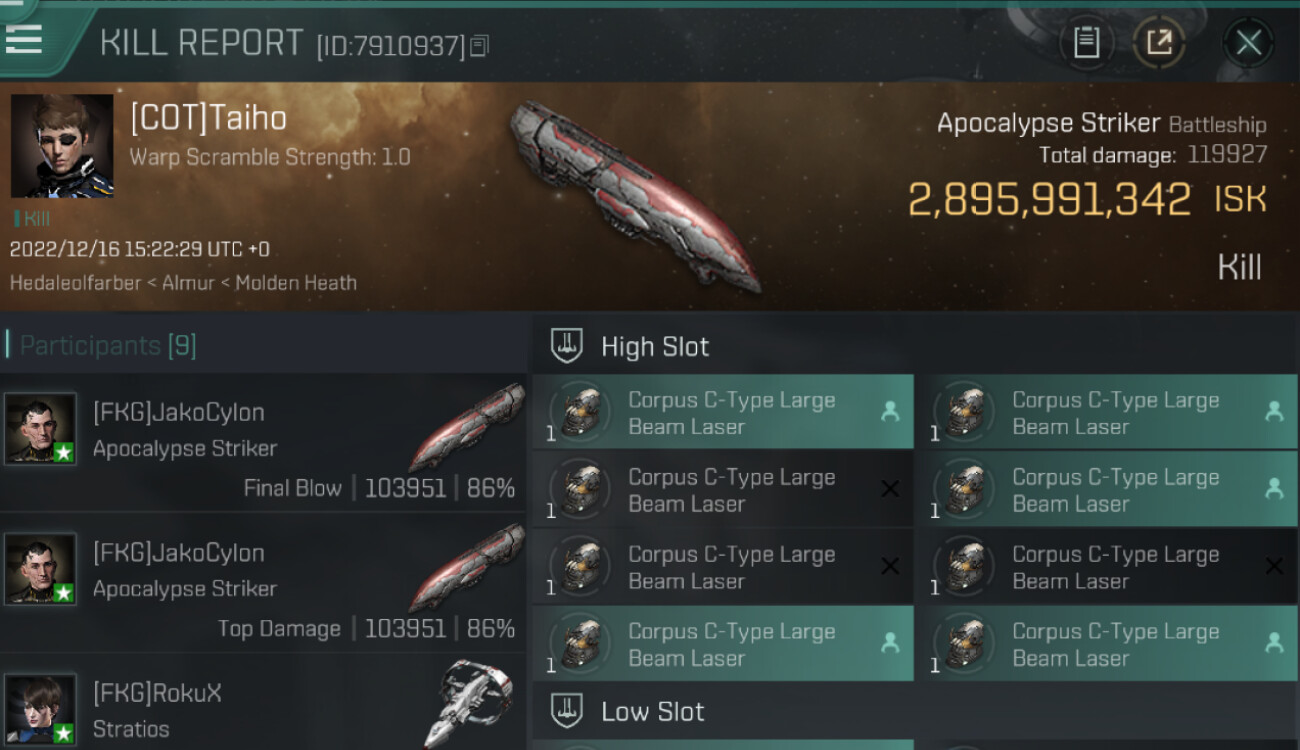The image size is (1300, 750).
Task: Click the [FKG]RokuX participant name
Action: [x=157, y=693]
